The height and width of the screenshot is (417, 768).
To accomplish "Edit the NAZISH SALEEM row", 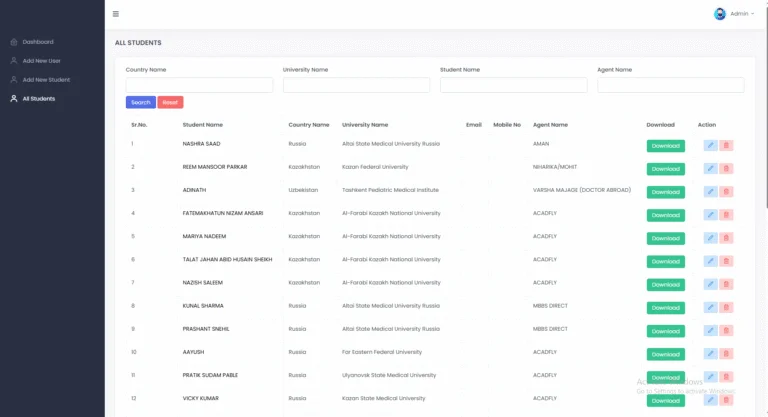I will [710, 284].
